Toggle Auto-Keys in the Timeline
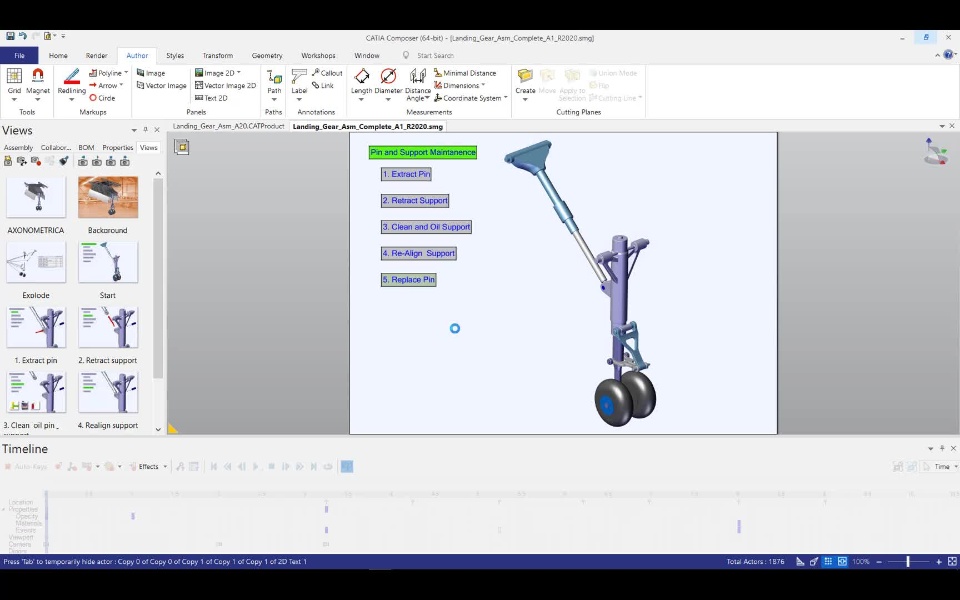 pyautogui.click(x=26, y=467)
